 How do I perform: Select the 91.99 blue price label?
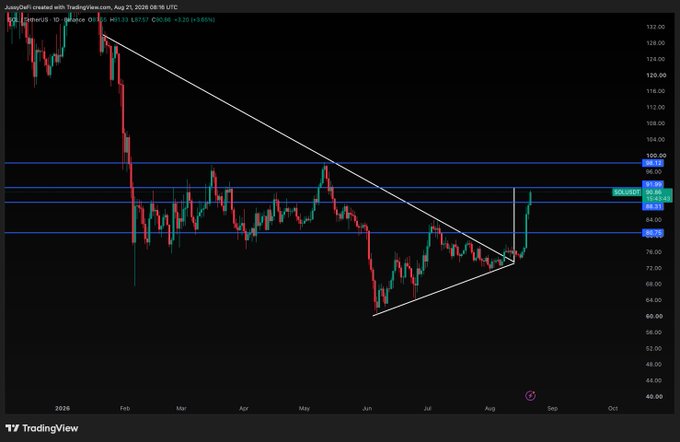(654, 184)
